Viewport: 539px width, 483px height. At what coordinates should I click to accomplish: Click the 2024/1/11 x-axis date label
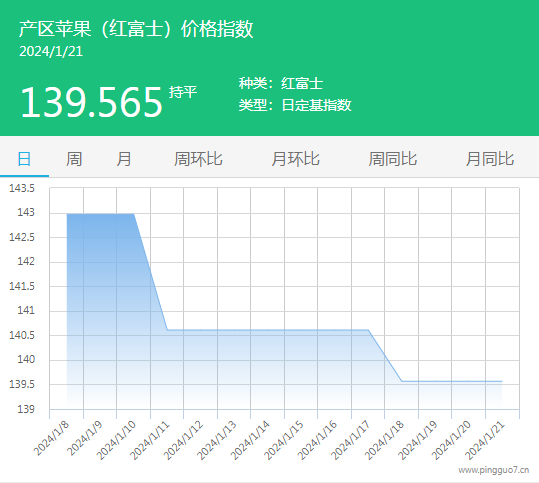[x=150, y=440]
